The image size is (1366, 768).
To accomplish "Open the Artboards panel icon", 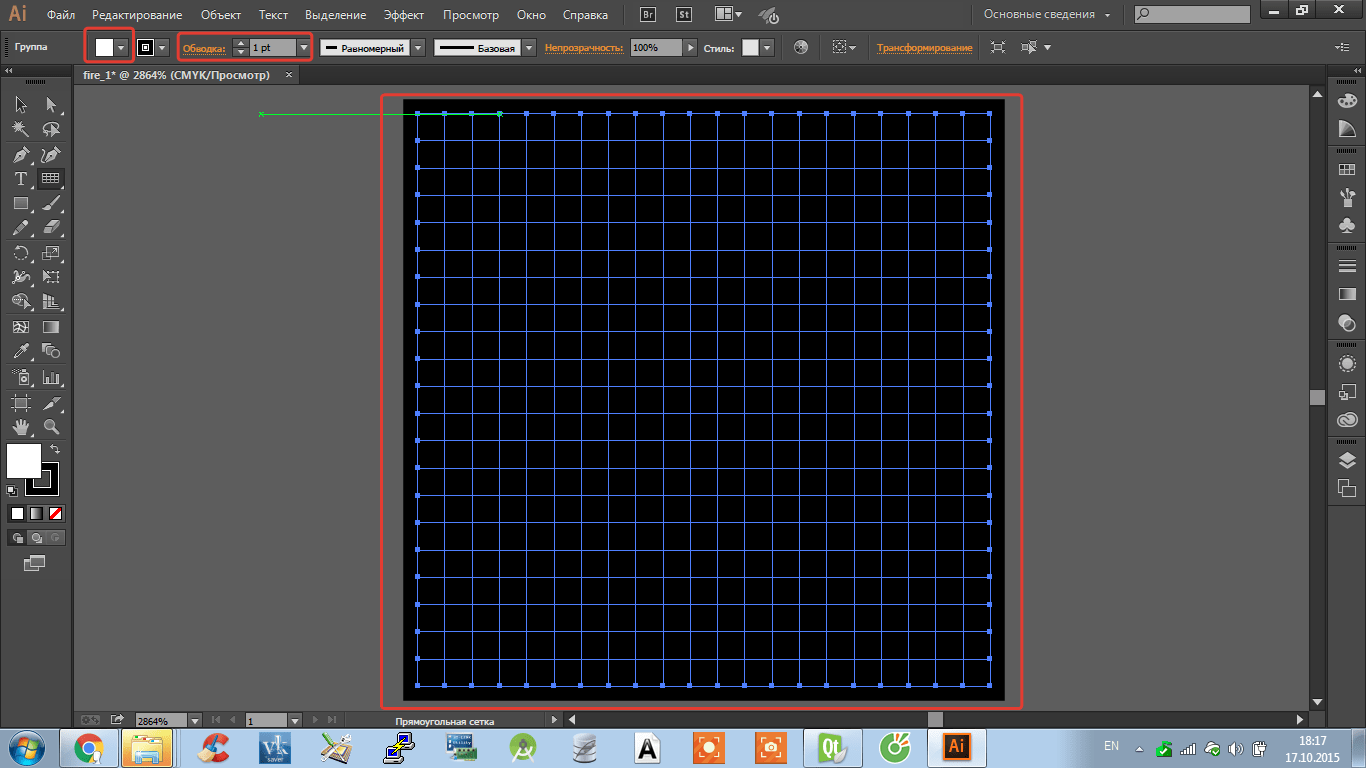I will click(1346, 488).
